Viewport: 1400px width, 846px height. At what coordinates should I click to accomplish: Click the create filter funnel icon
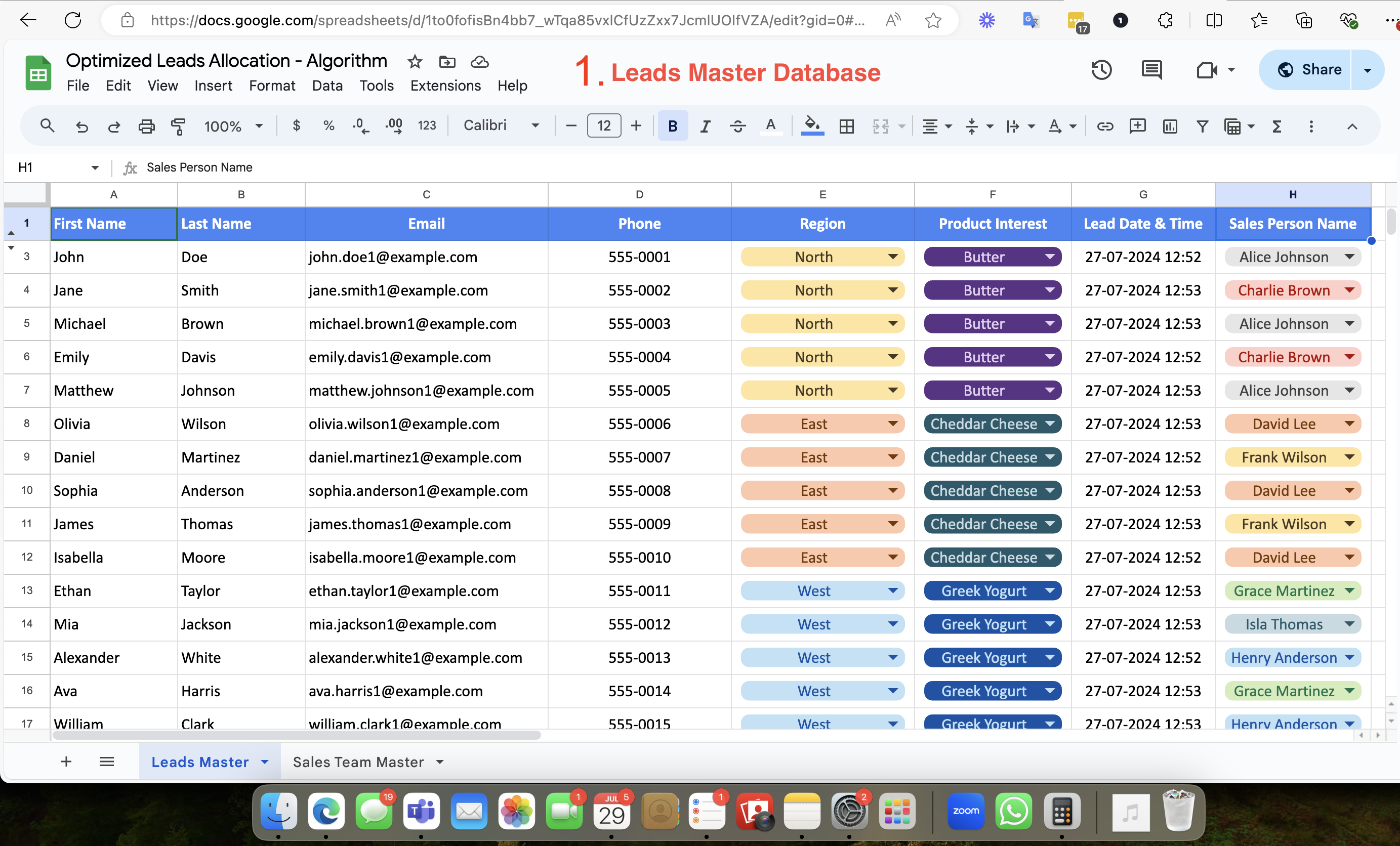[1202, 126]
